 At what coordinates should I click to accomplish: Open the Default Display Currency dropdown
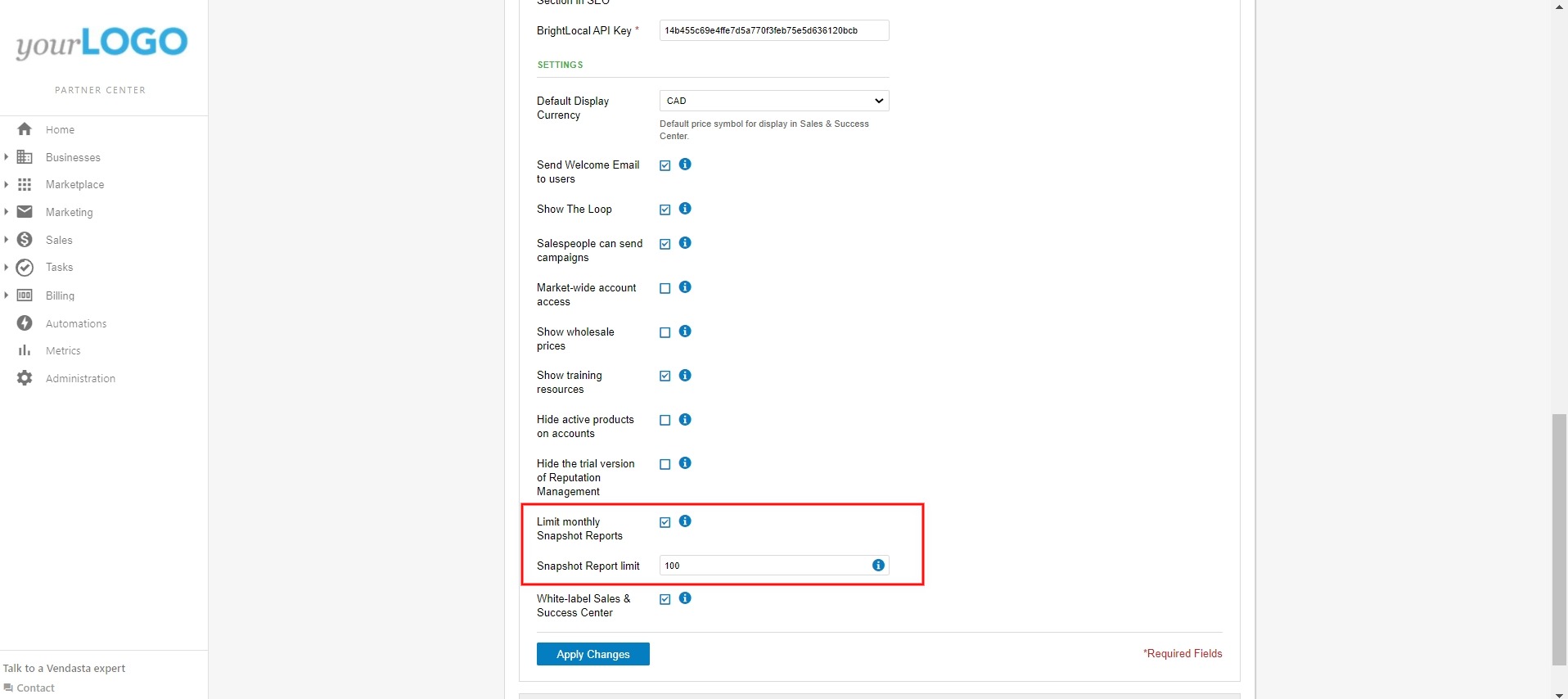[774, 101]
